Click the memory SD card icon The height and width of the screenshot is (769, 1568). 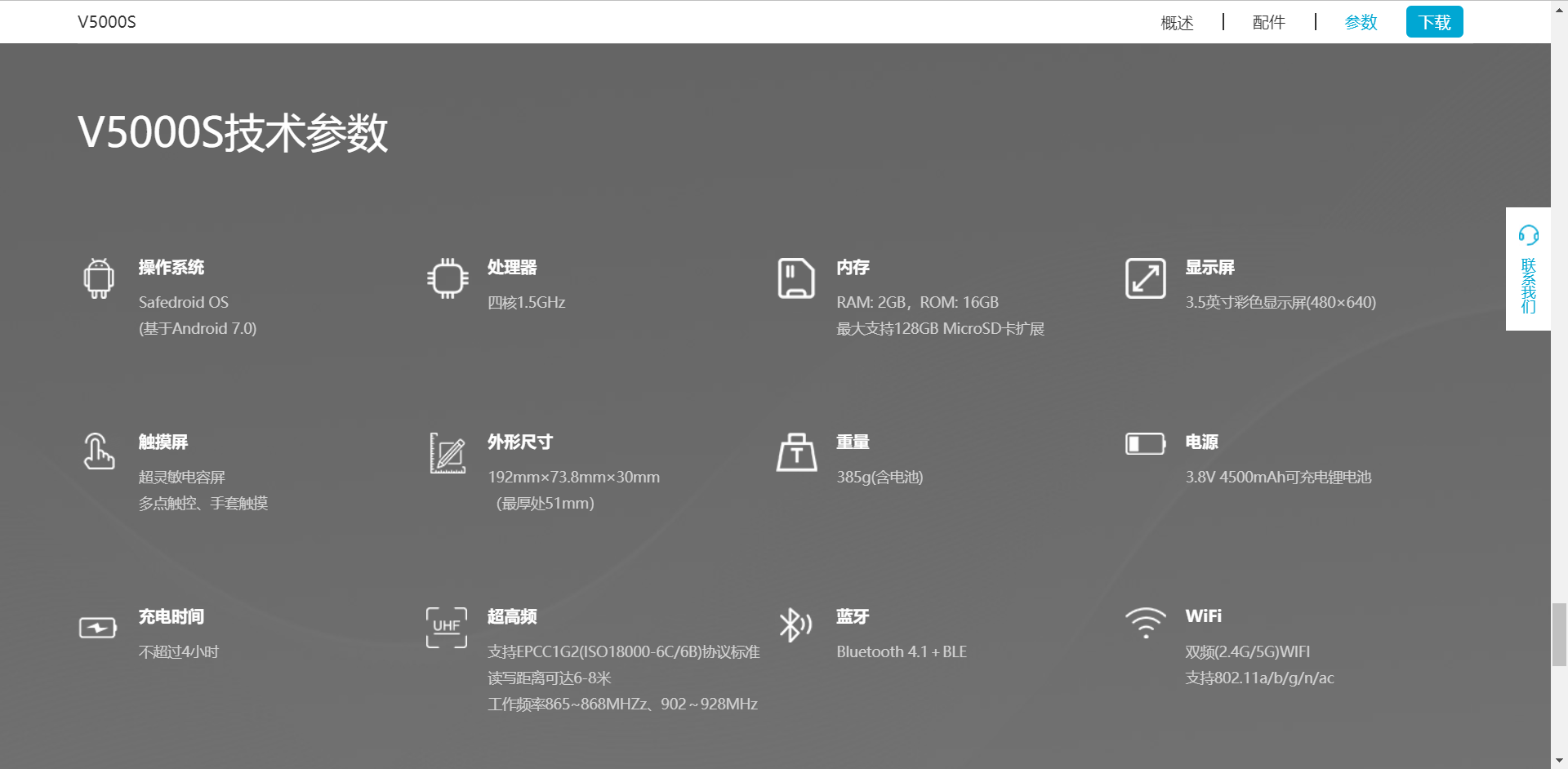[x=795, y=278]
